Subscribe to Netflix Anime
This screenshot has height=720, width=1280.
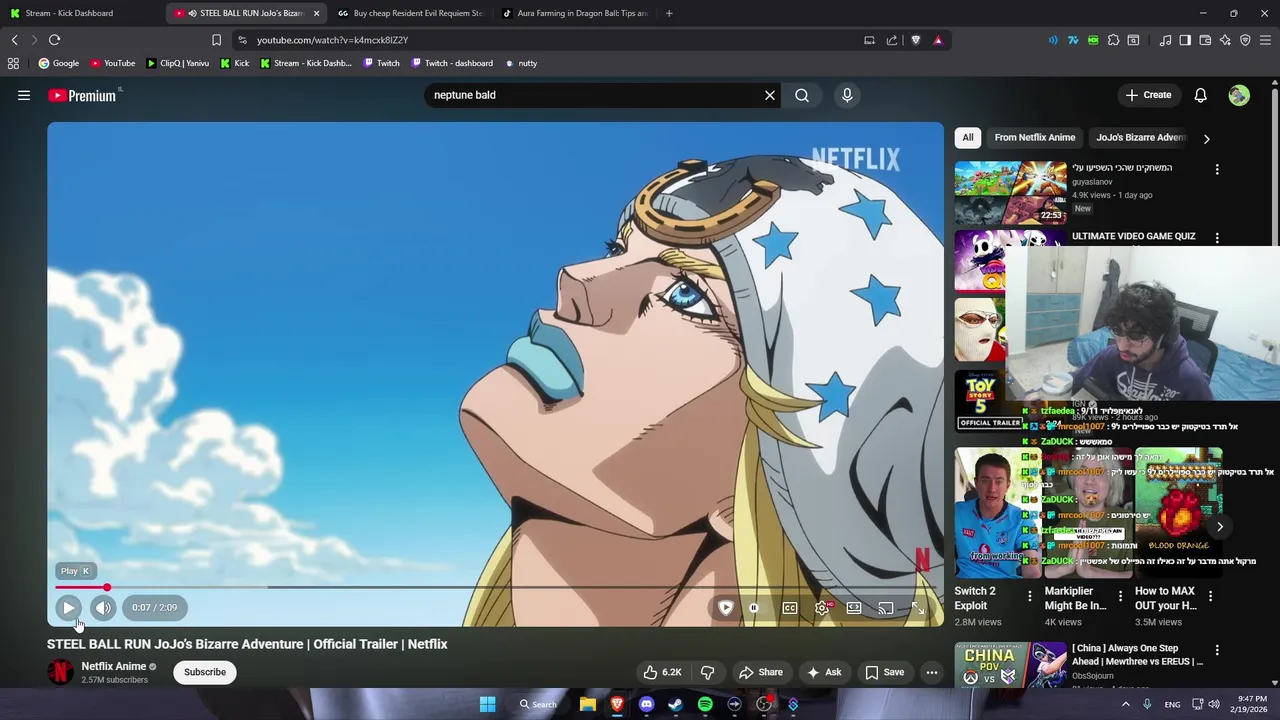point(205,672)
